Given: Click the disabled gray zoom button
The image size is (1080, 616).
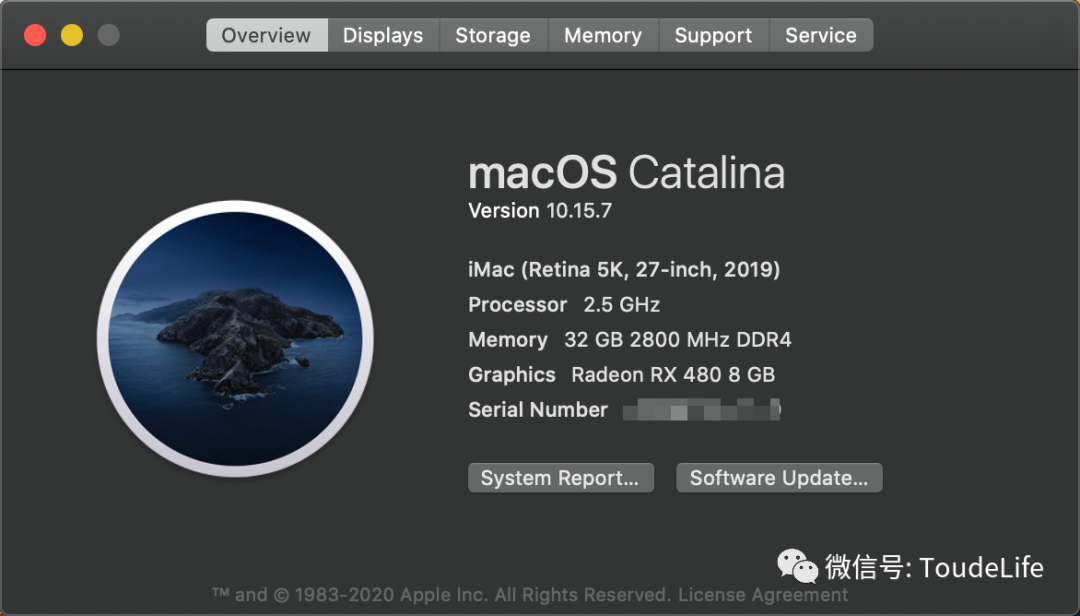Looking at the screenshot, I should point(108,35).
